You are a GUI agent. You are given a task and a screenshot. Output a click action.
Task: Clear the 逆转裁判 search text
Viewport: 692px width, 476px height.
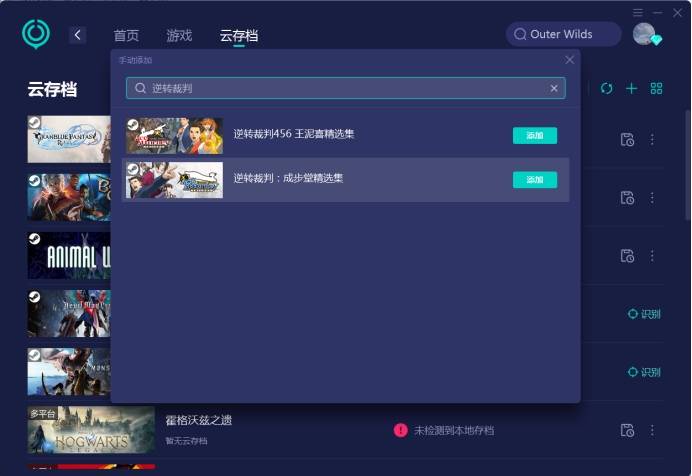[554, 88]
